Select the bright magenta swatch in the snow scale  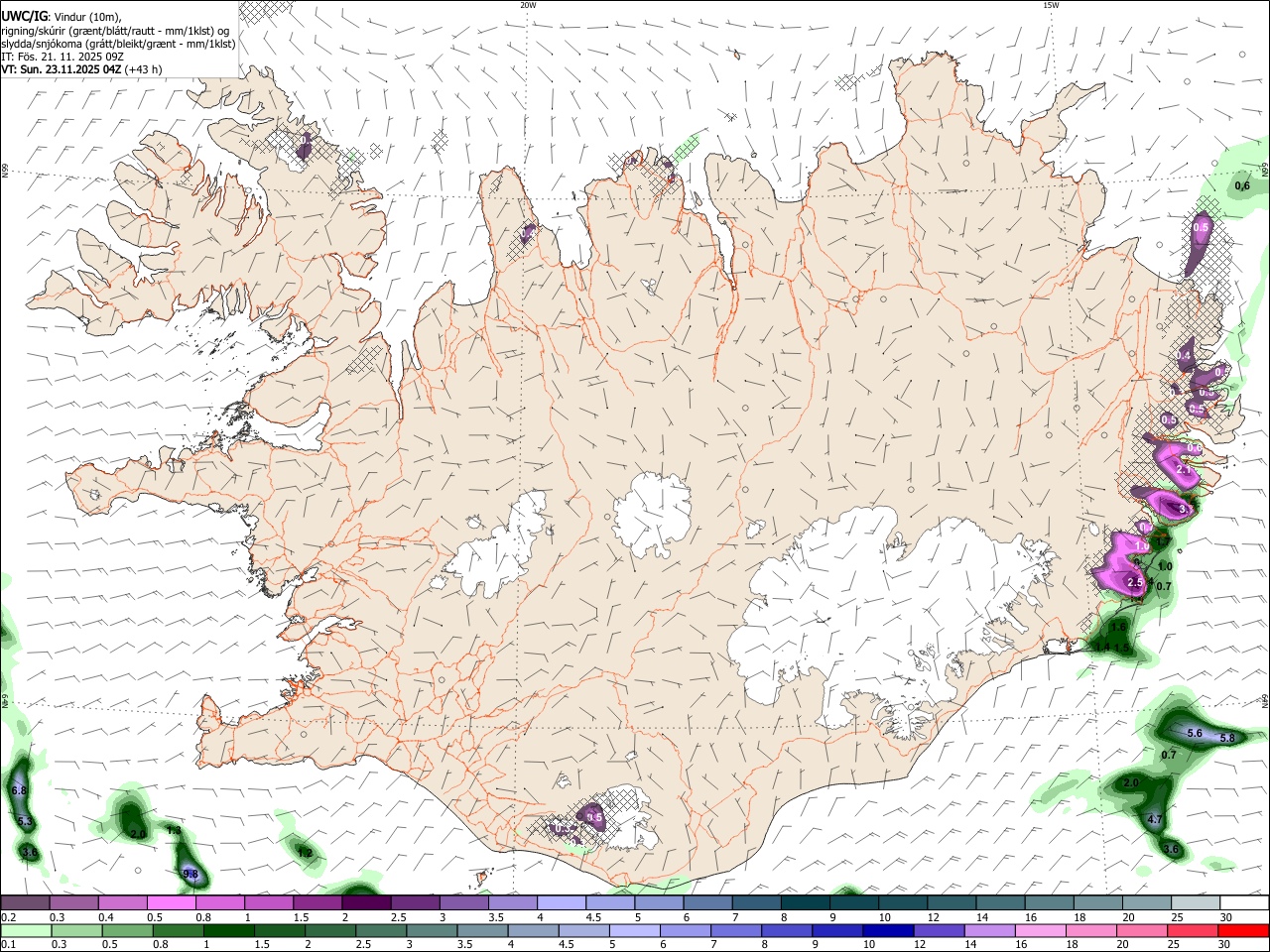point(171,903)
